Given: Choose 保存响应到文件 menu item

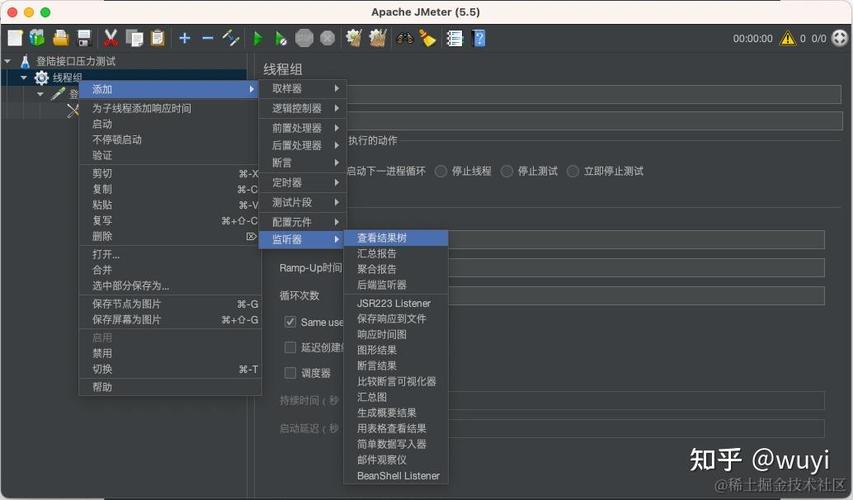Looking at the screenshot, I should pyautogui.click(x=396, y=319).
